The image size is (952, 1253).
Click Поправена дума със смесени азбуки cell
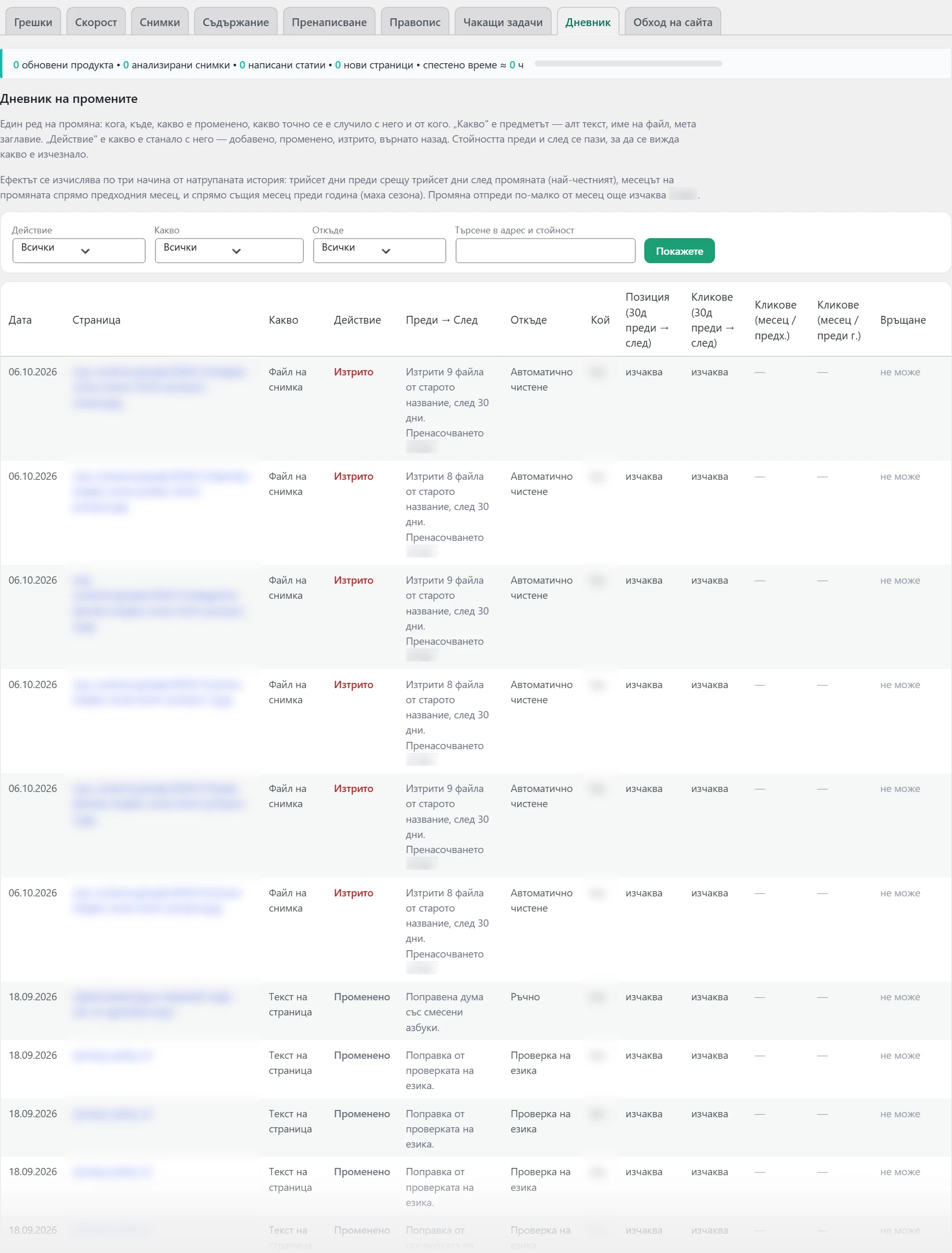point(444,1012)
